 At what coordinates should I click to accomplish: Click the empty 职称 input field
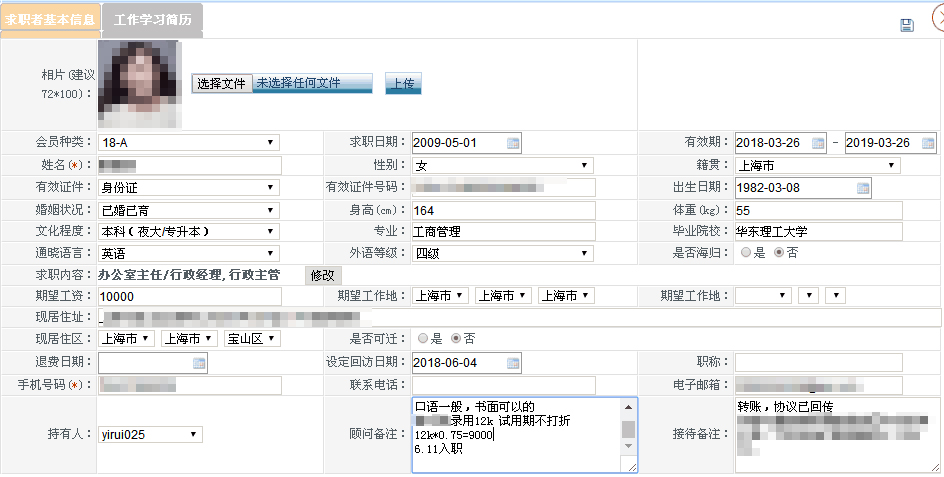point(819,363)
